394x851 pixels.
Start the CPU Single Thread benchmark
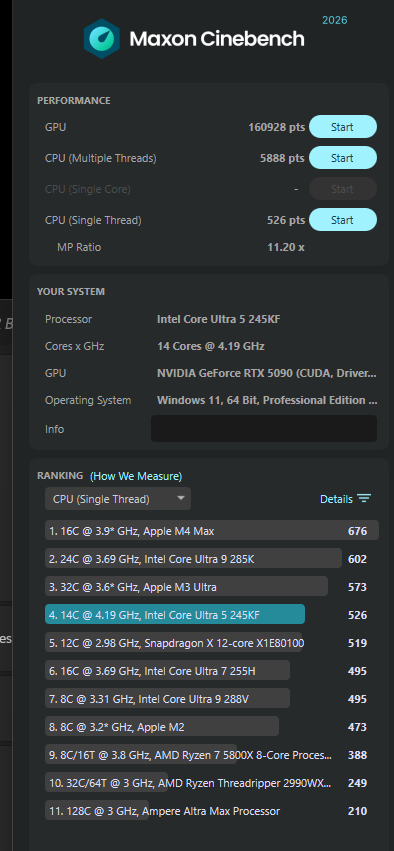[342, 220]
